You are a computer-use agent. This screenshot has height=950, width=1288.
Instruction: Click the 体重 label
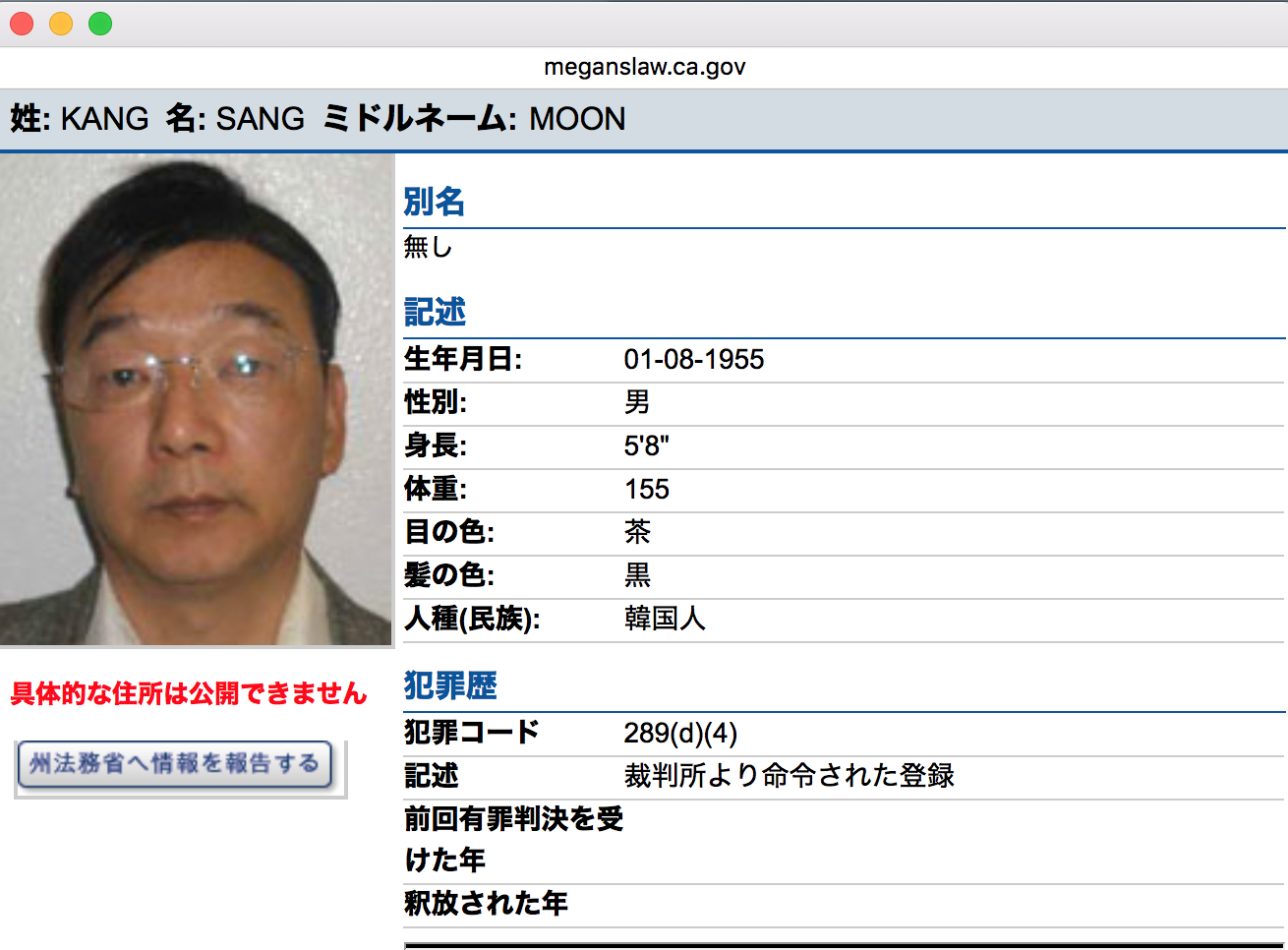[436, 489]
